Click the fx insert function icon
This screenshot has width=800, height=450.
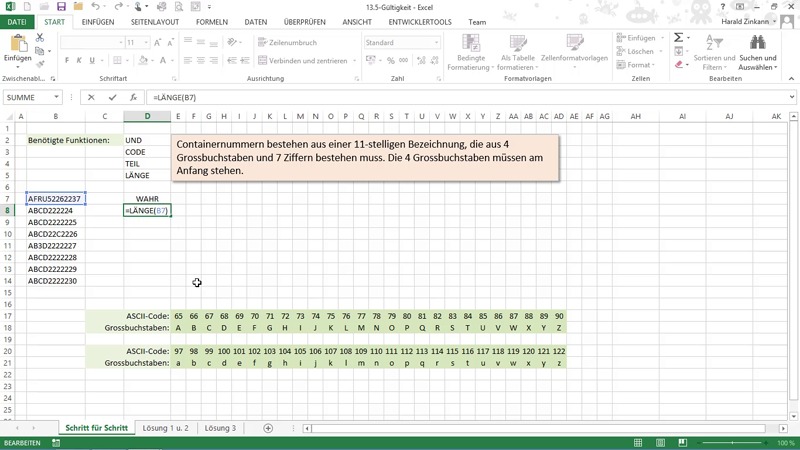coord(133,97)
